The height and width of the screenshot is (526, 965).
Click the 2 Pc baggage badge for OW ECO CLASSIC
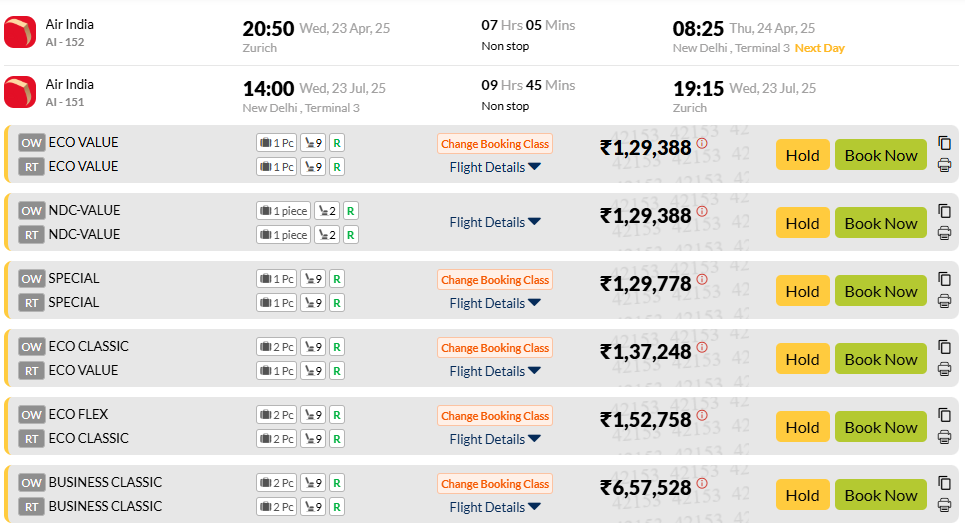[276, 347]
